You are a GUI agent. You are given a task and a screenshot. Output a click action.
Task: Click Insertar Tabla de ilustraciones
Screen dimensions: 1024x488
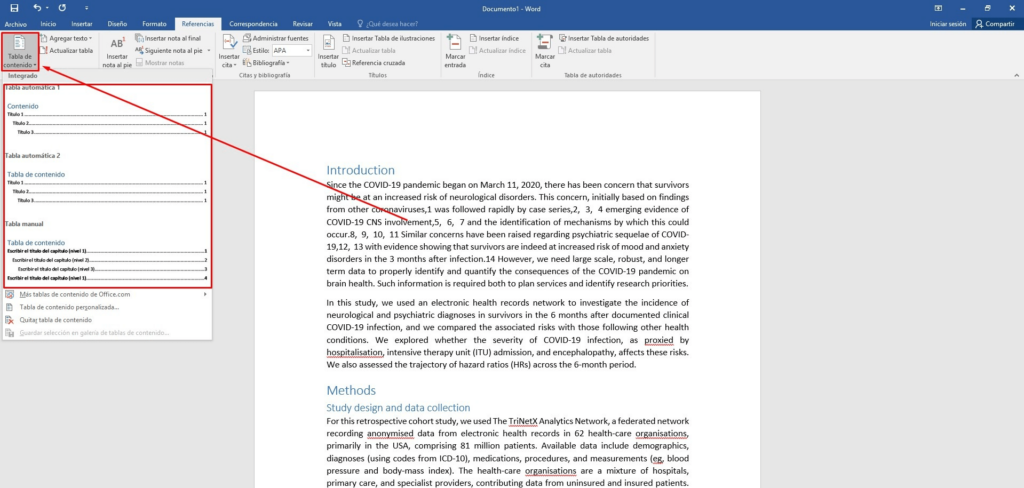(x=389, y=38)
